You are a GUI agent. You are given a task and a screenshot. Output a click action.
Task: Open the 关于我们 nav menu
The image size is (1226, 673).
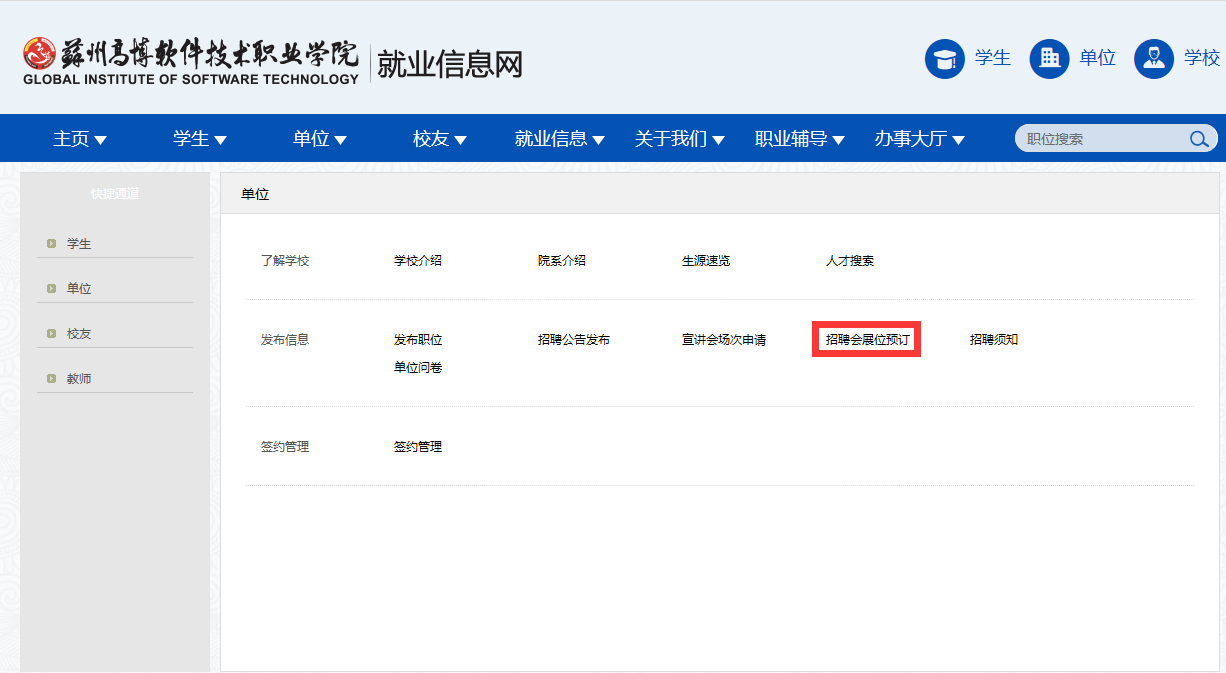[x=679, y=139]
